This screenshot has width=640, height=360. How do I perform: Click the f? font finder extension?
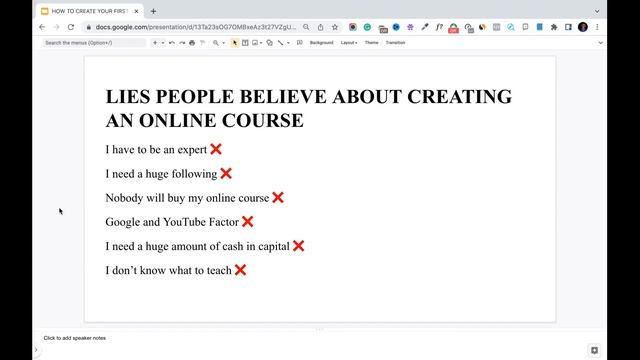[439, 27]
